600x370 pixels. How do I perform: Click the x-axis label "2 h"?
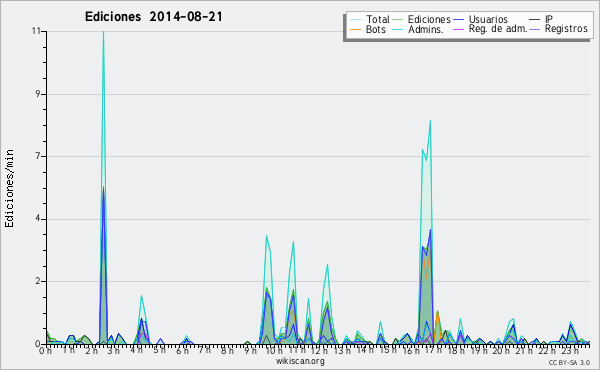[x=91, y=350]
